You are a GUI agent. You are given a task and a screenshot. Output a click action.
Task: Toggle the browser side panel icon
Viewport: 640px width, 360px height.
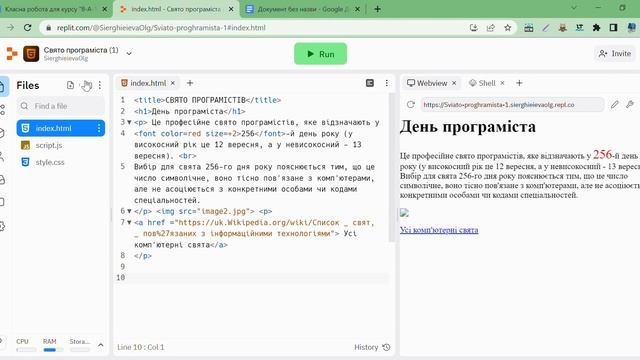613,28
